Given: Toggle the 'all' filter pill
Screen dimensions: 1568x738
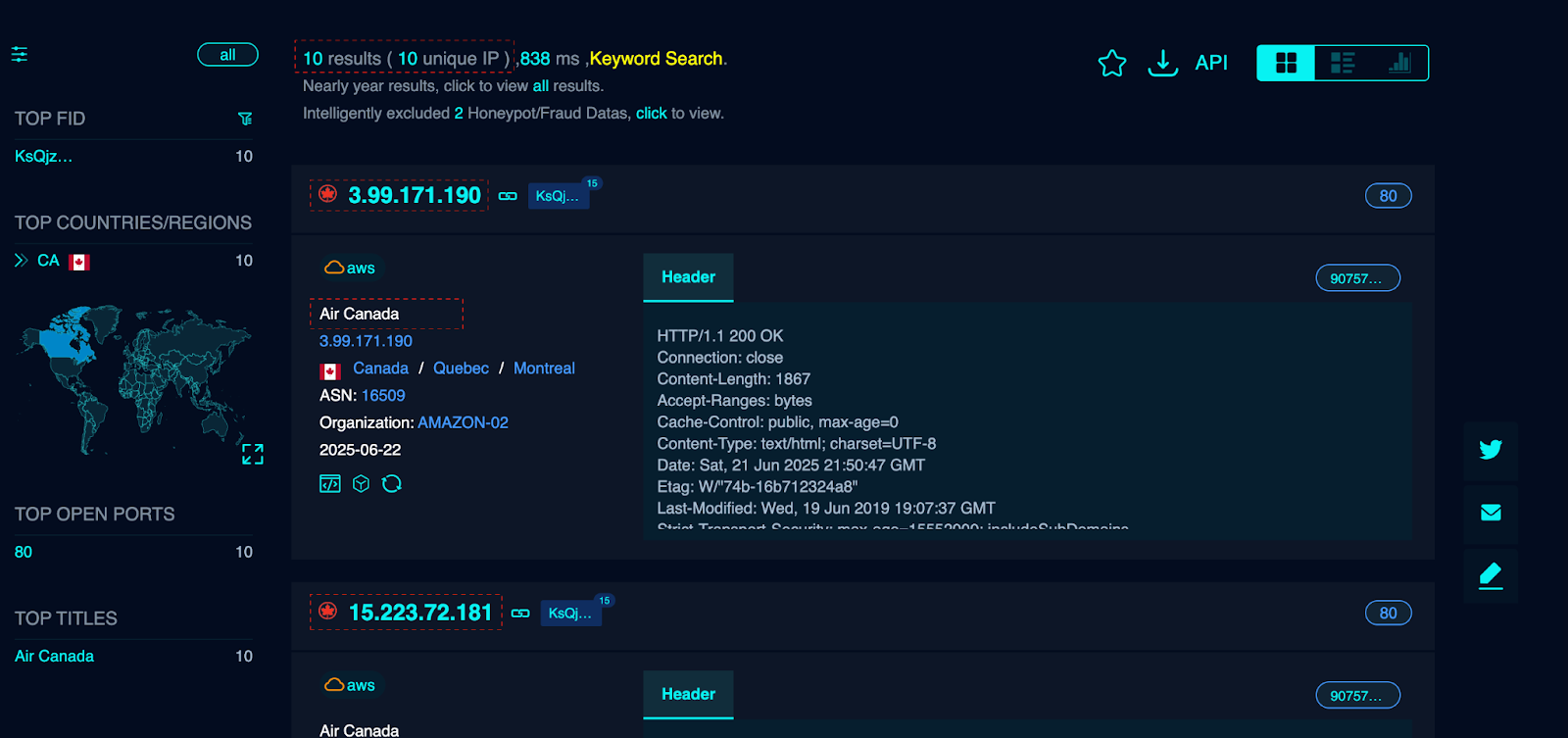Looking at the screenshot, I should [x=227, y=55].
